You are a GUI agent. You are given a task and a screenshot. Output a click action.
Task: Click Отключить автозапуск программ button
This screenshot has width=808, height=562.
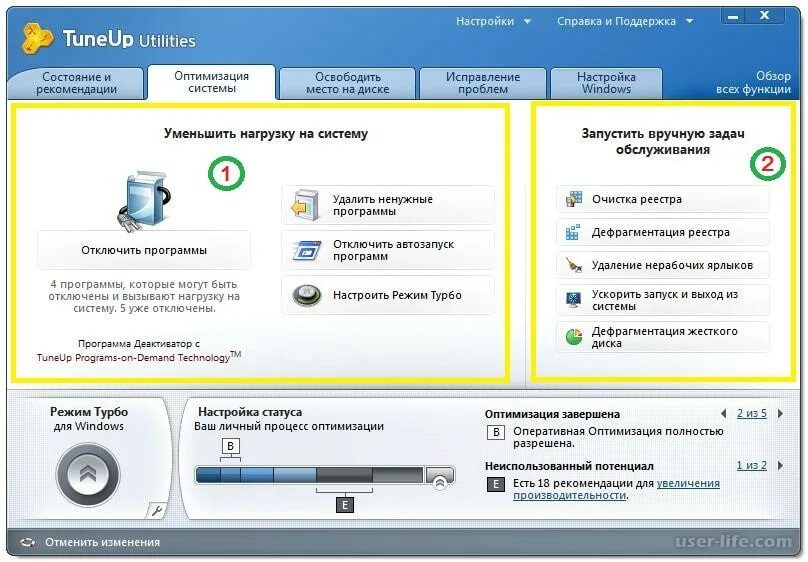388,250
